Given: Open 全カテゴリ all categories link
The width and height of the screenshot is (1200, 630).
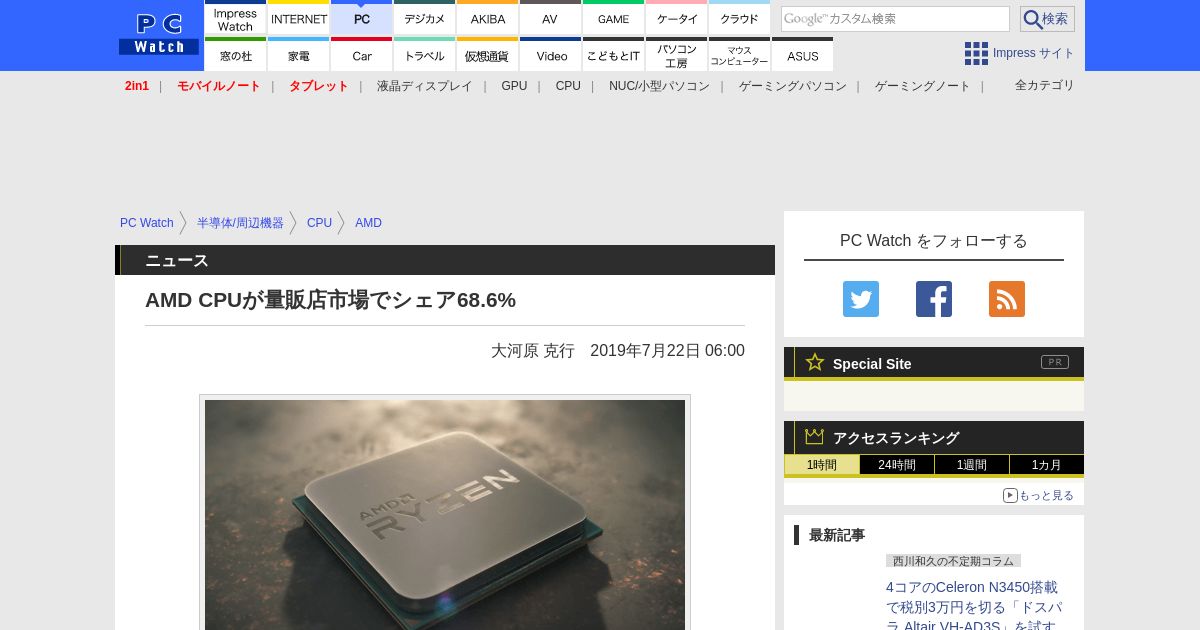Looking at the screenshot, I should click(x=1045, y=85).
